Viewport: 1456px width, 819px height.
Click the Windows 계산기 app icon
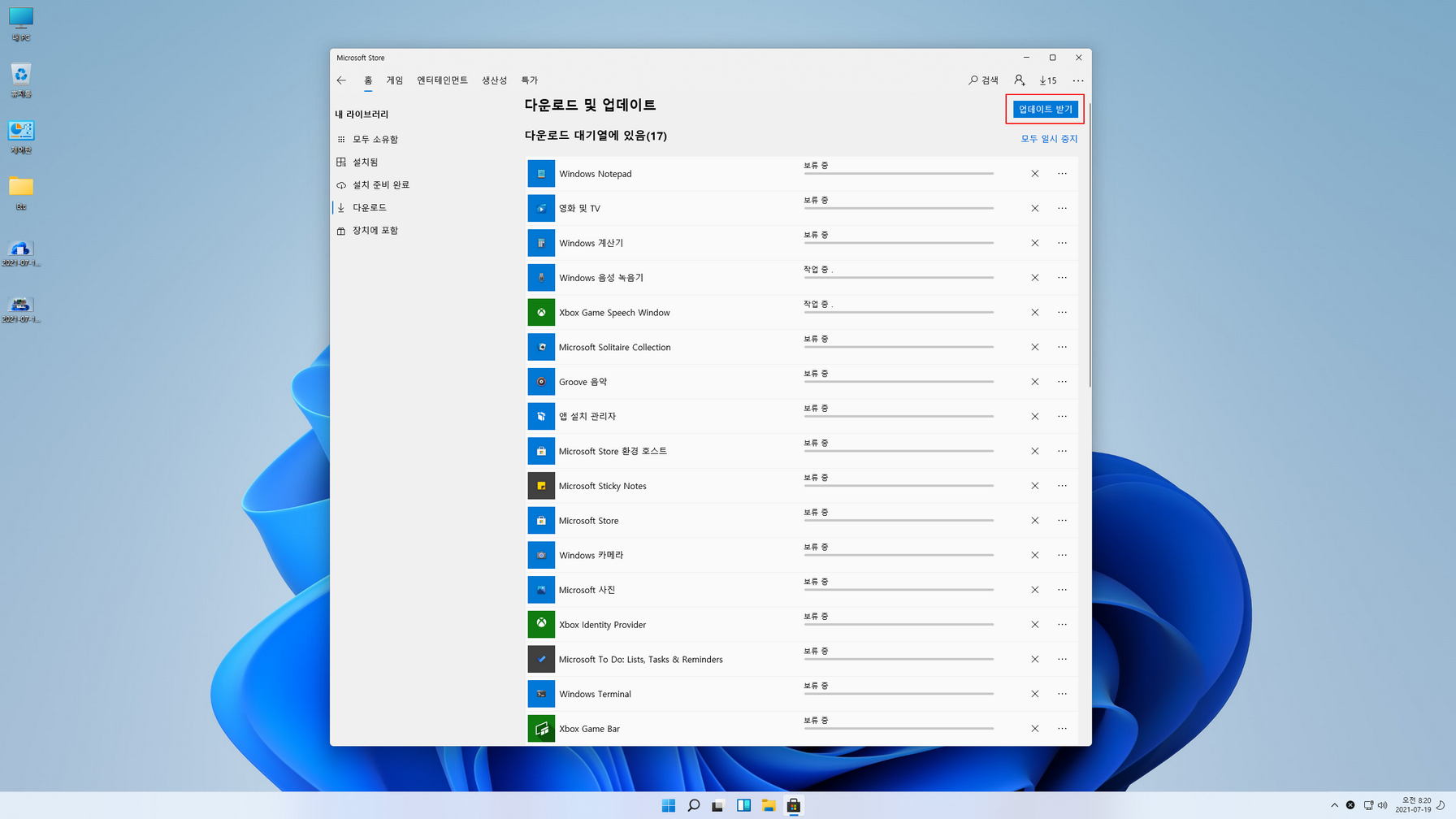[541, 243]
